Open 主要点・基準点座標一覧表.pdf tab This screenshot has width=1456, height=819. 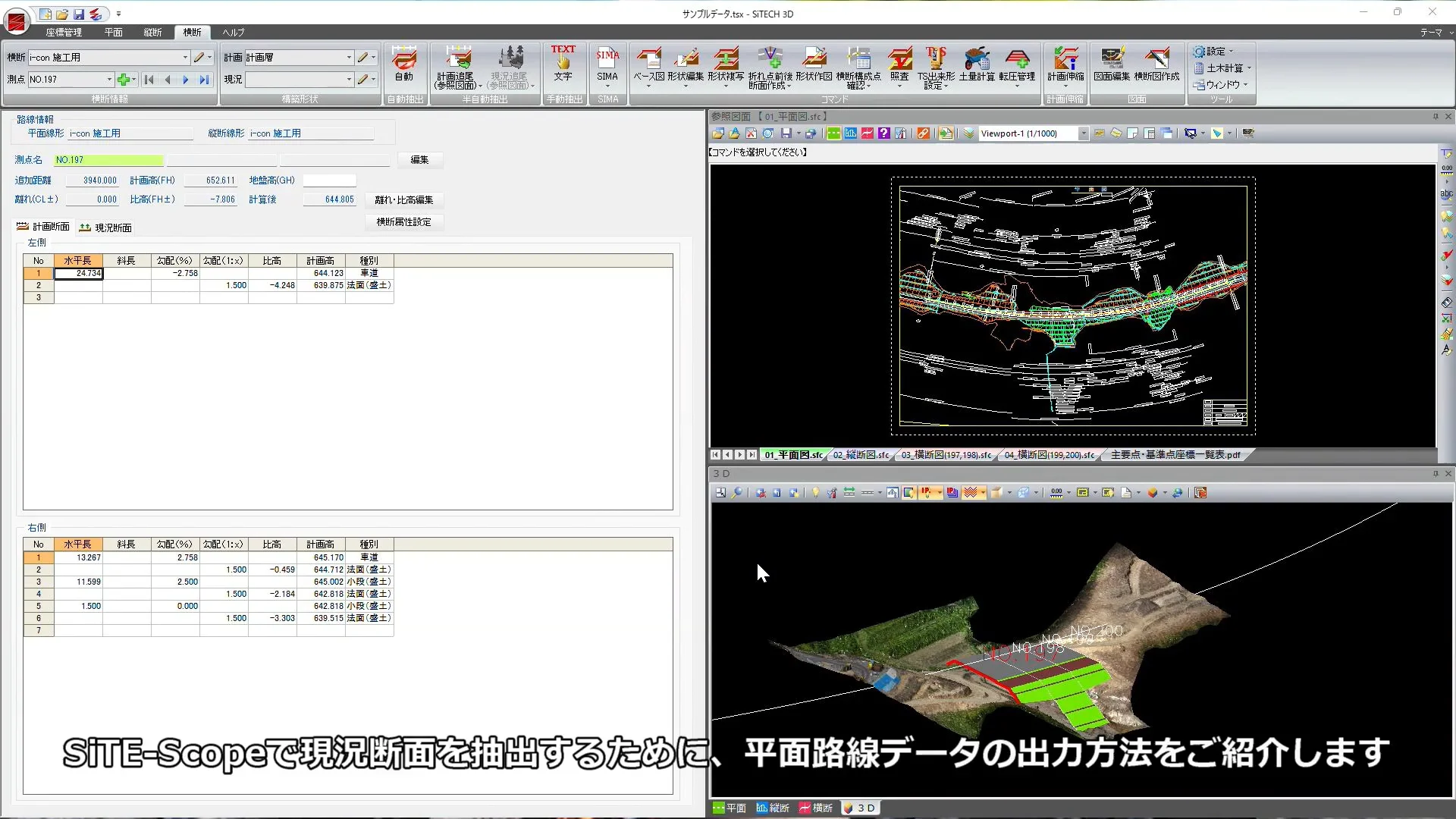tap(1175, 455)
